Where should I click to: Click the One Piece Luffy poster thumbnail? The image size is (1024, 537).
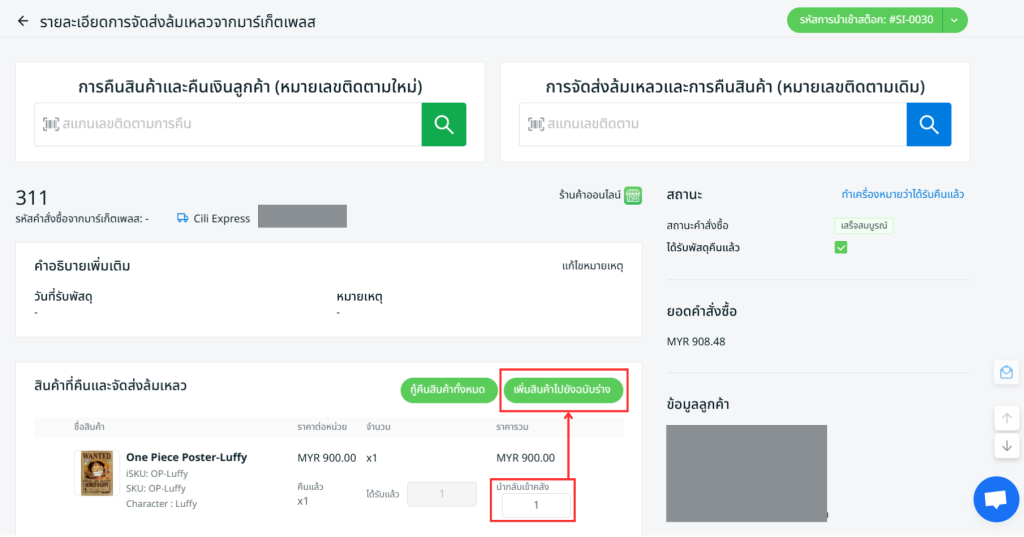pos(95,473)
